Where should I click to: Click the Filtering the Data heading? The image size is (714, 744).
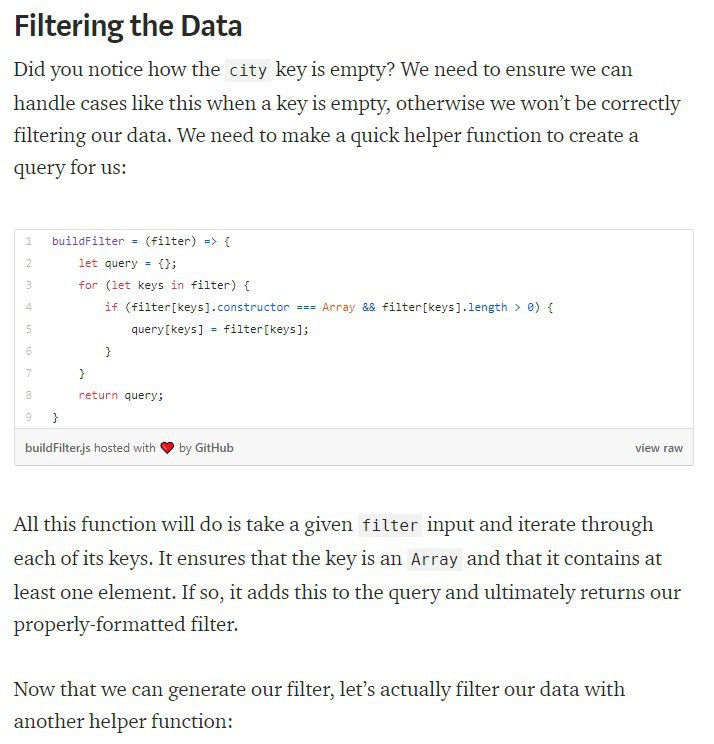128,26
